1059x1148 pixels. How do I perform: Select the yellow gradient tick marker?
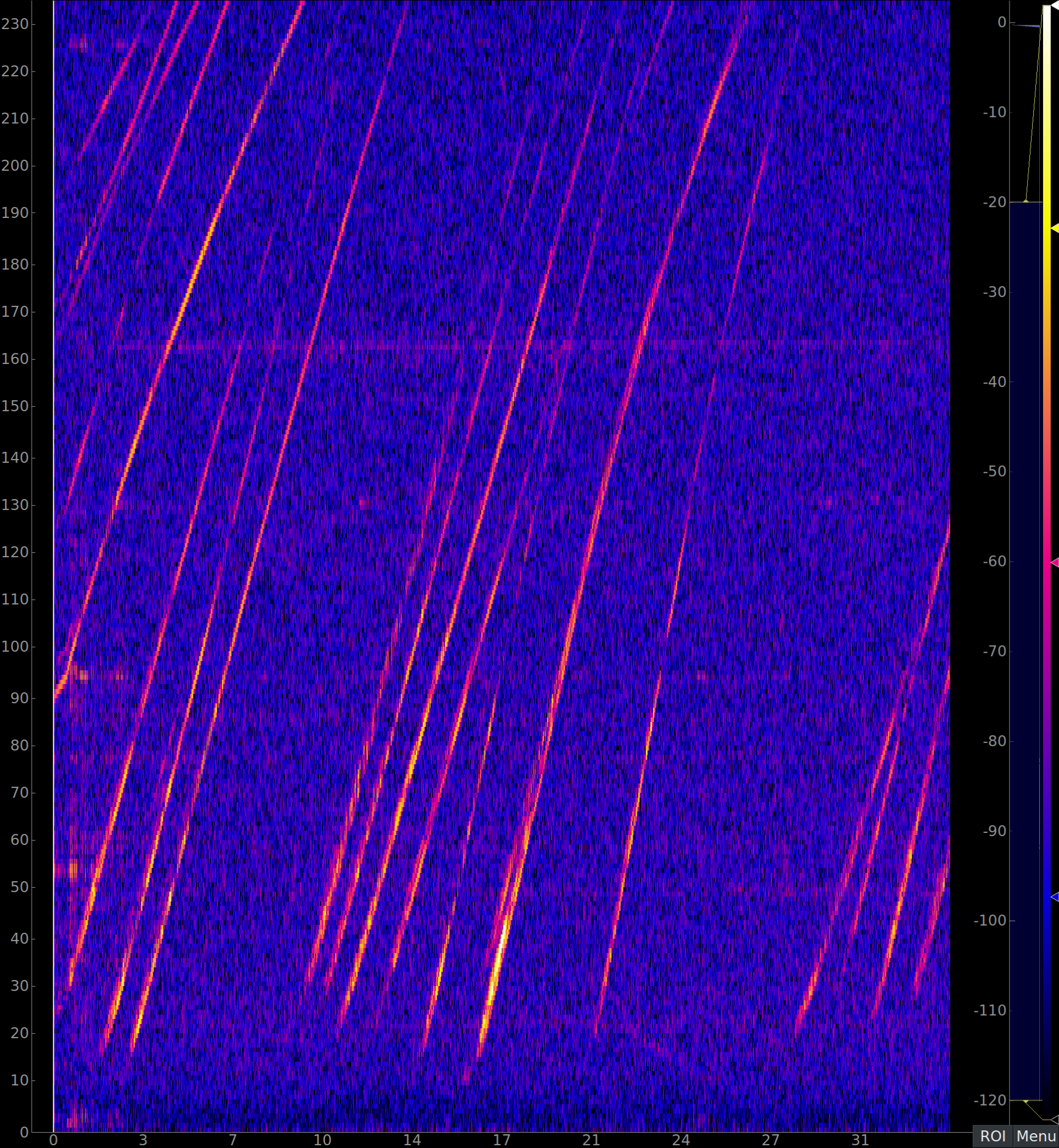tap(1055, 228)
